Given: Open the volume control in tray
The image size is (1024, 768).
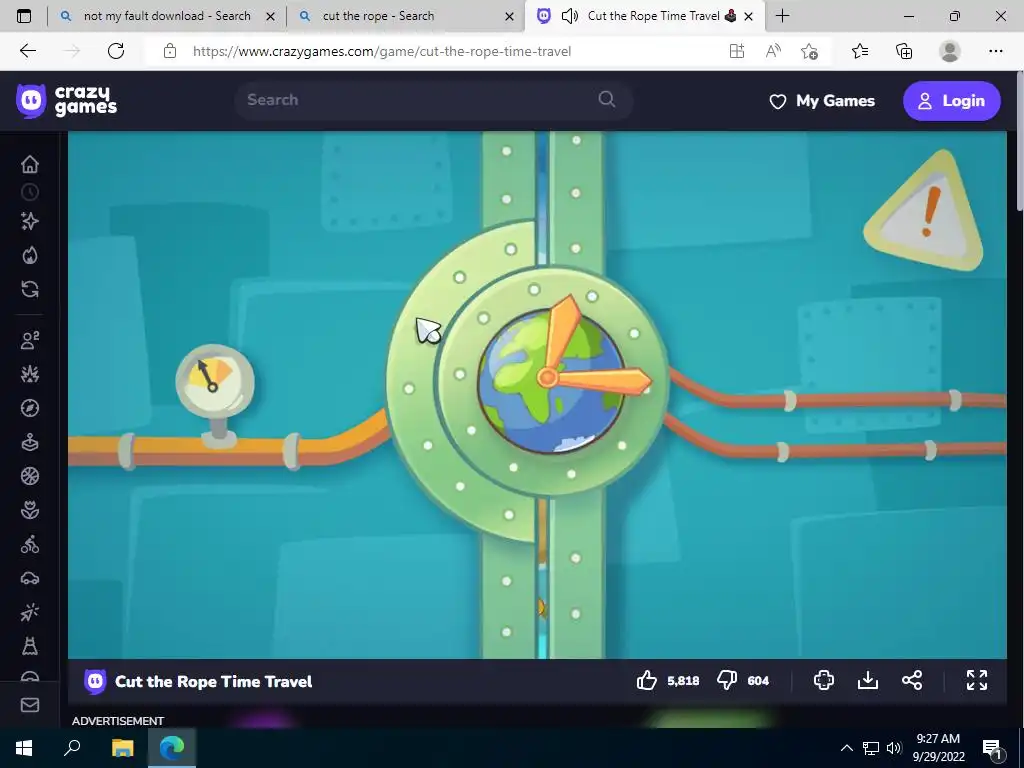Looking at the screenshot, I should pyautogui.click(x=894, y=748).
